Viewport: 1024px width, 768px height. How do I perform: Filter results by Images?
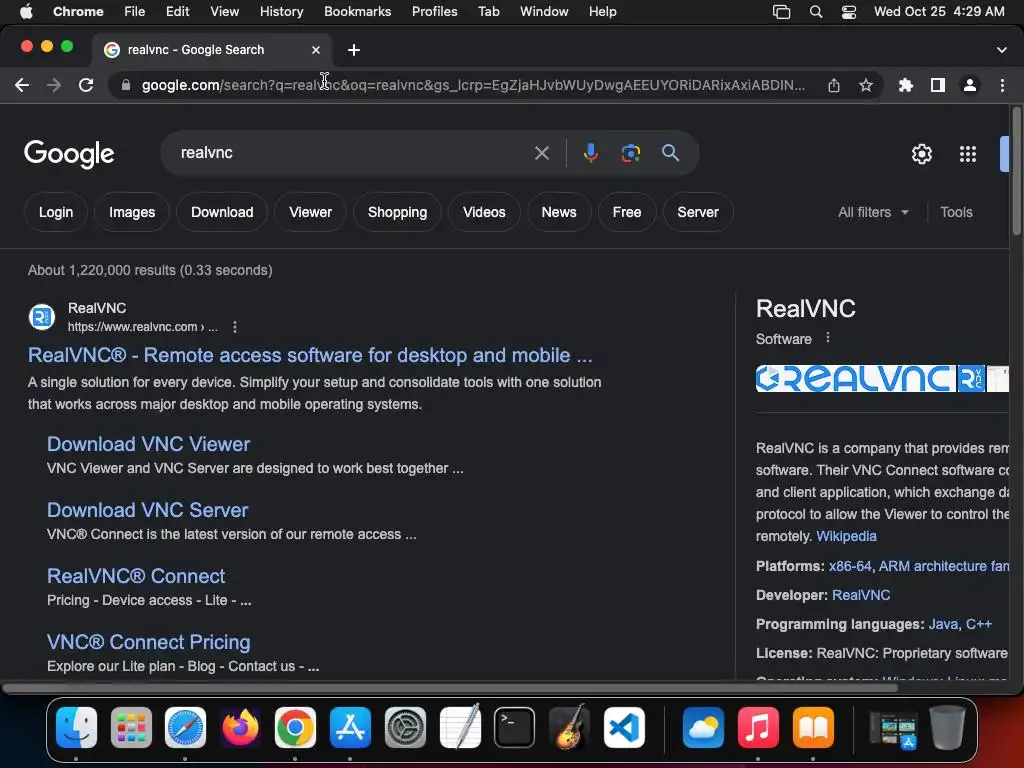pos(132,212)
